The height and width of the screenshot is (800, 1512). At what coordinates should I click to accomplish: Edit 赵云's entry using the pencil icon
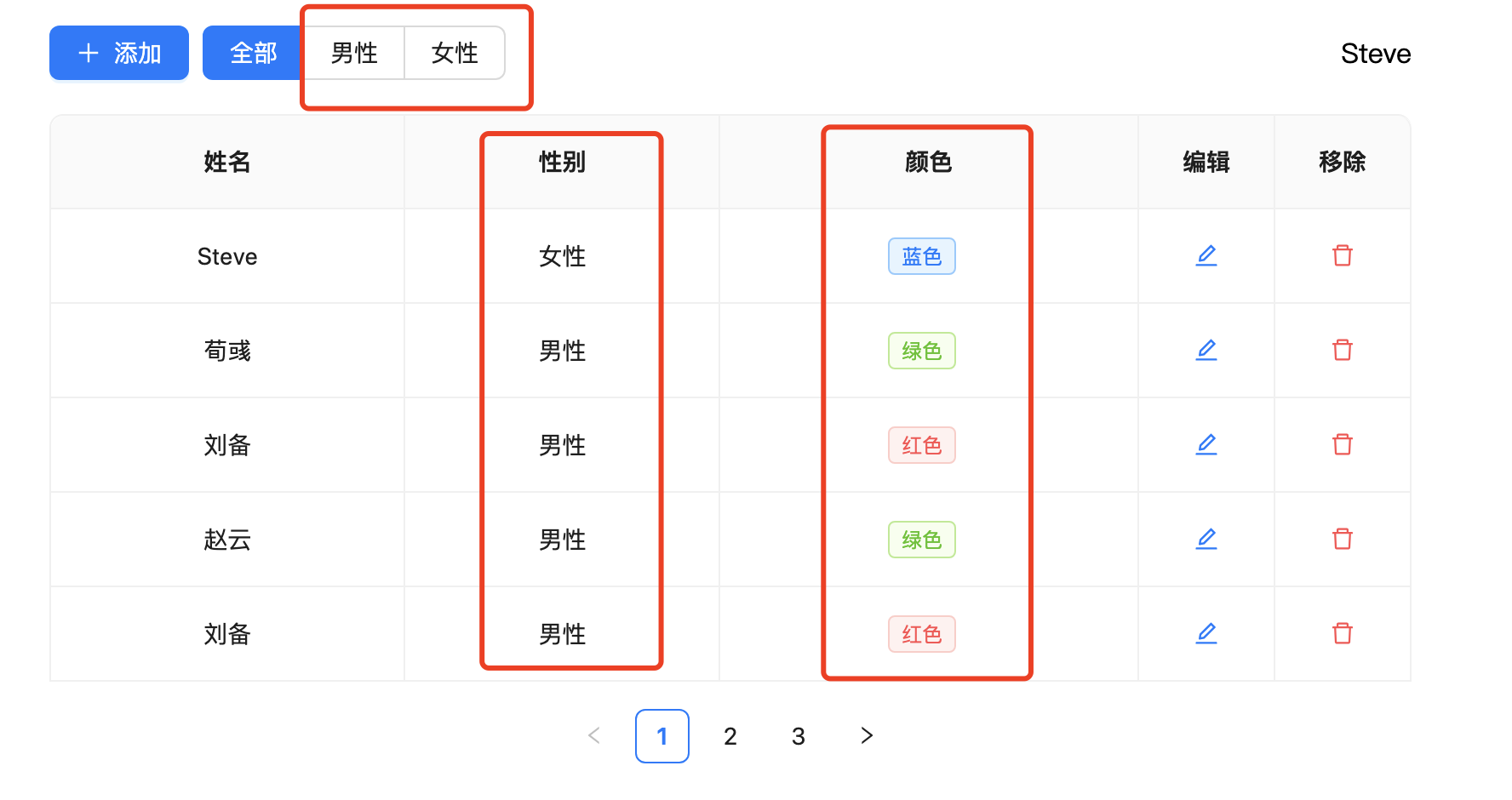[1206, 539]
